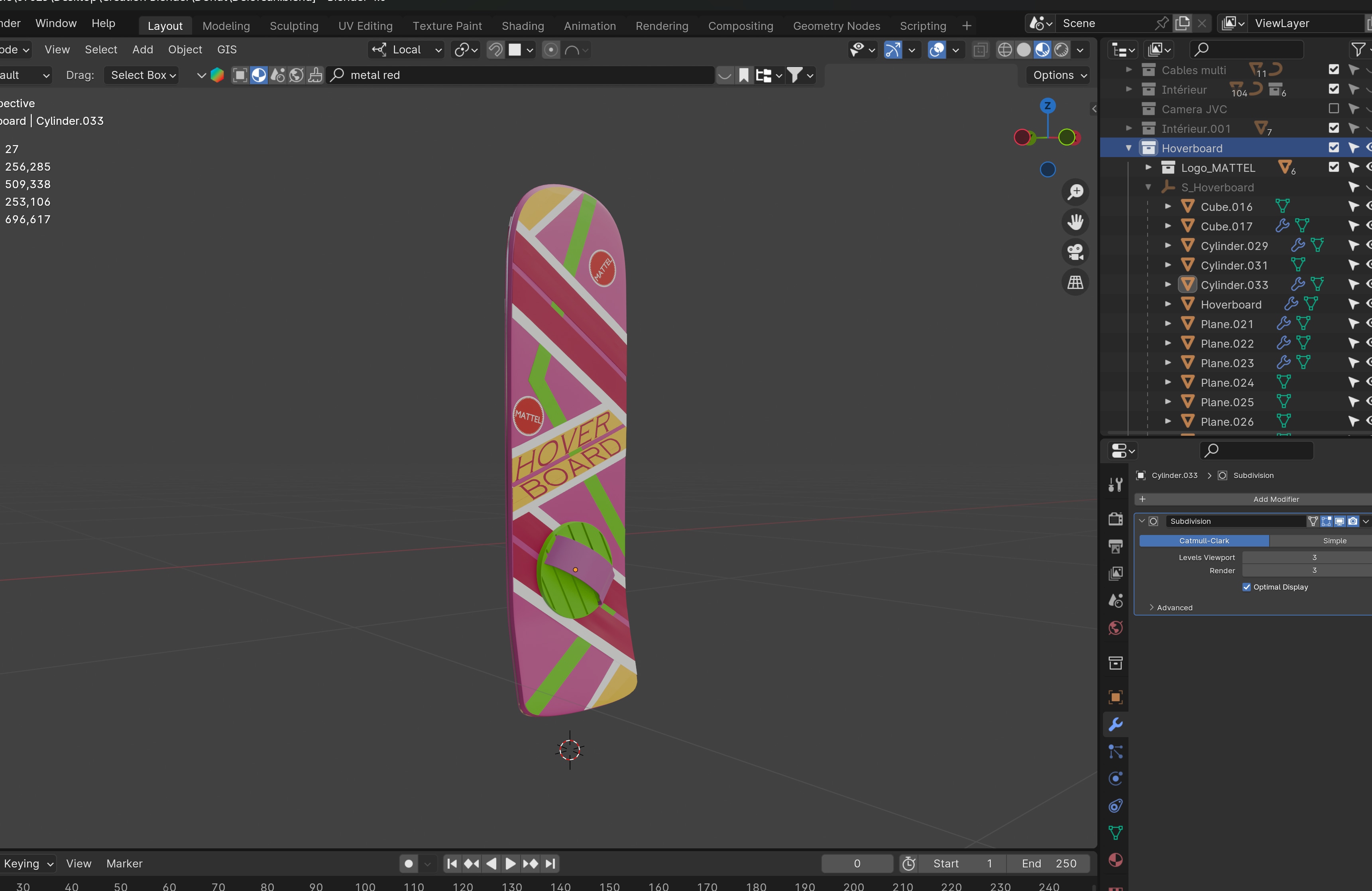
Task: Open View Layer properties tab icon
Action: pos(1115,573)
